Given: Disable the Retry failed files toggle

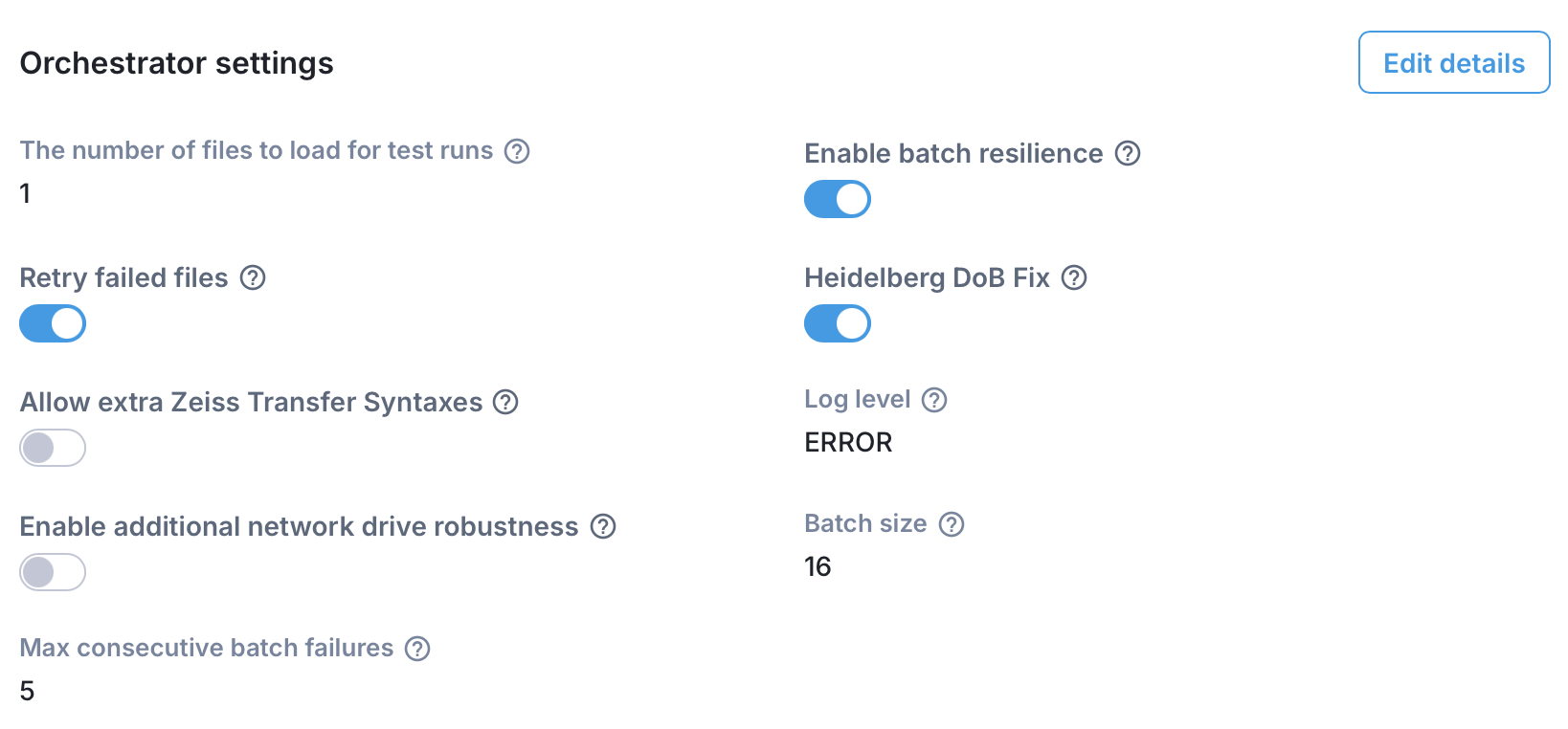Looking at the screenshot, I should (53, 323).
